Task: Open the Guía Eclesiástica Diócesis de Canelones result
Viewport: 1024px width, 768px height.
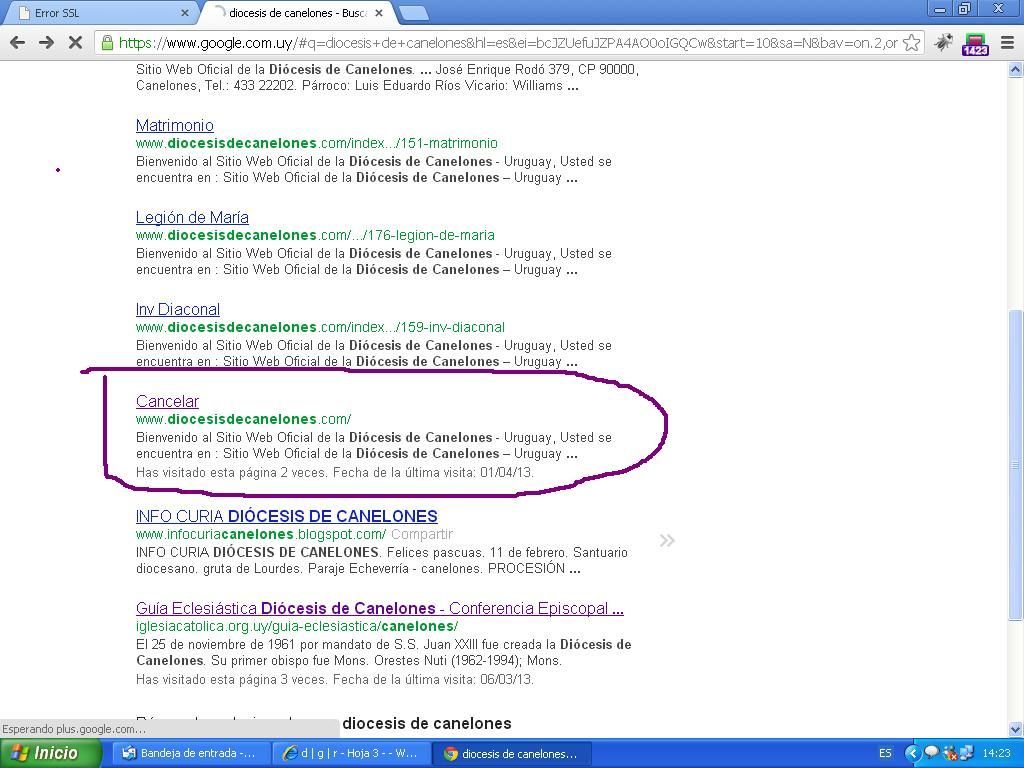Action: (379, 608)
